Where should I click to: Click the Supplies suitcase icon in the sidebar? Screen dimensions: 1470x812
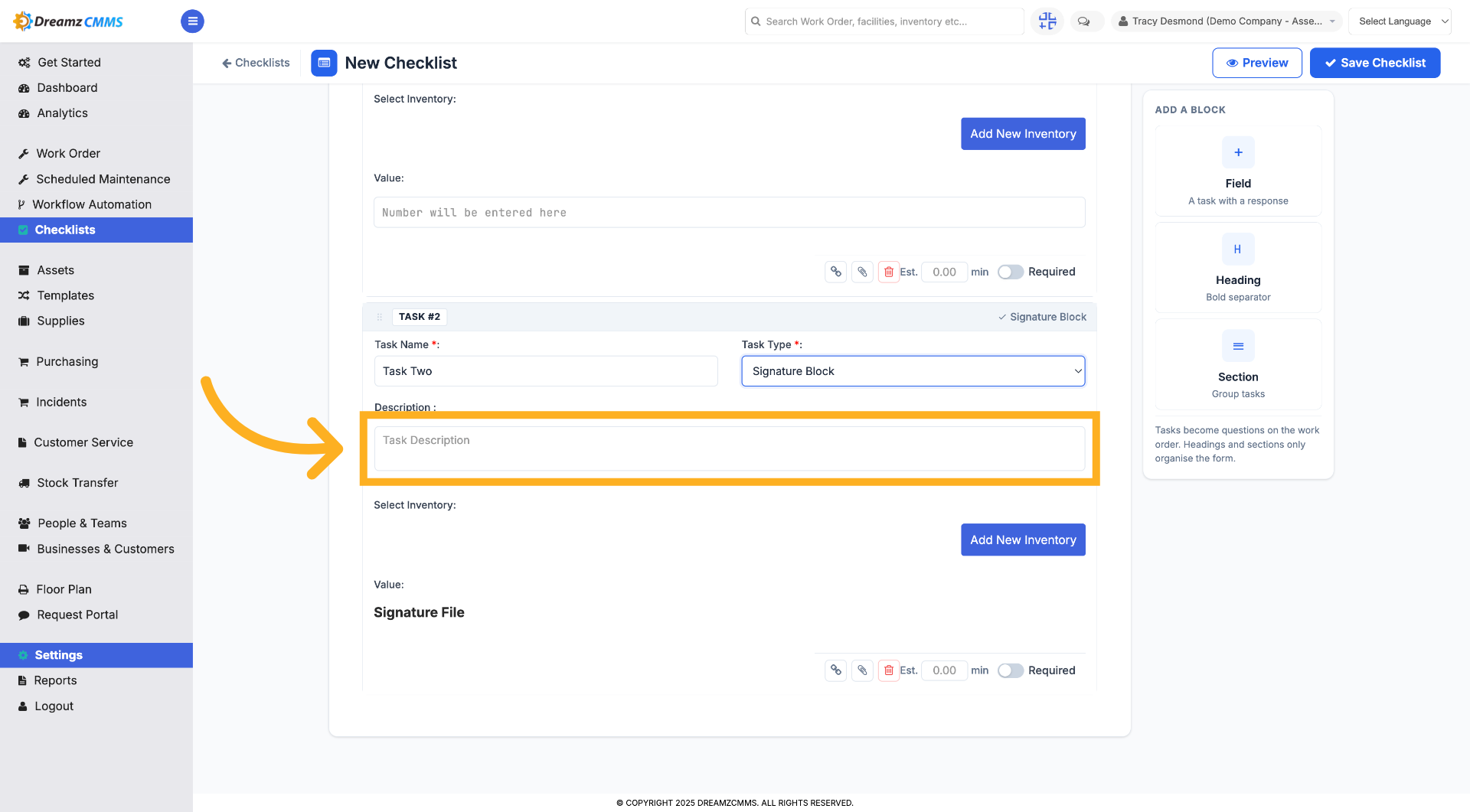[x=24, y=321]
